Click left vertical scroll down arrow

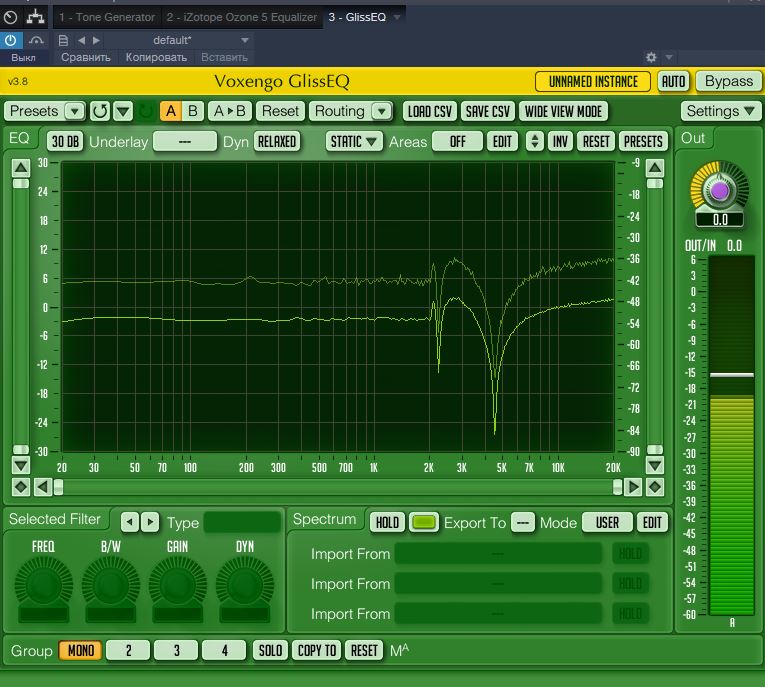tap(20, 465)
